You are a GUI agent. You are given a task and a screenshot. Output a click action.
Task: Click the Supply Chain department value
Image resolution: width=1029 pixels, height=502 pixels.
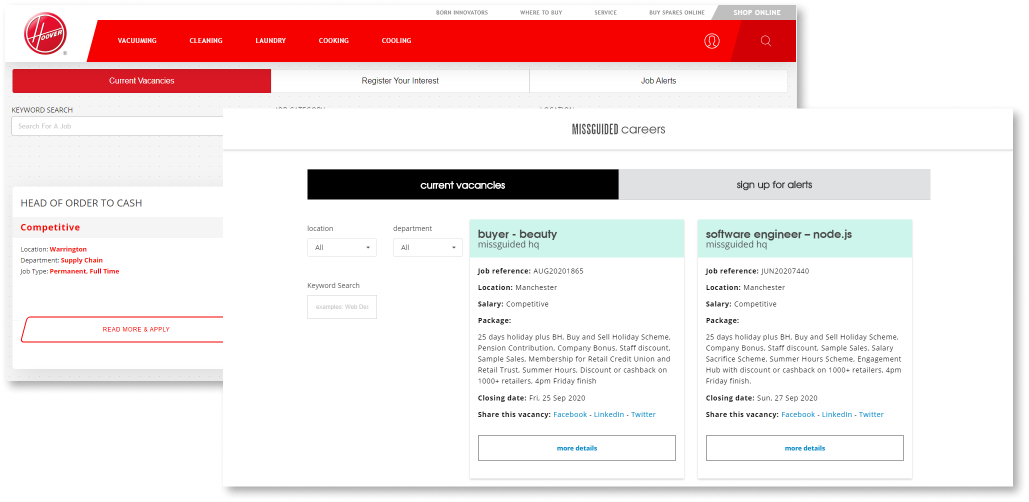coord(82,261)
